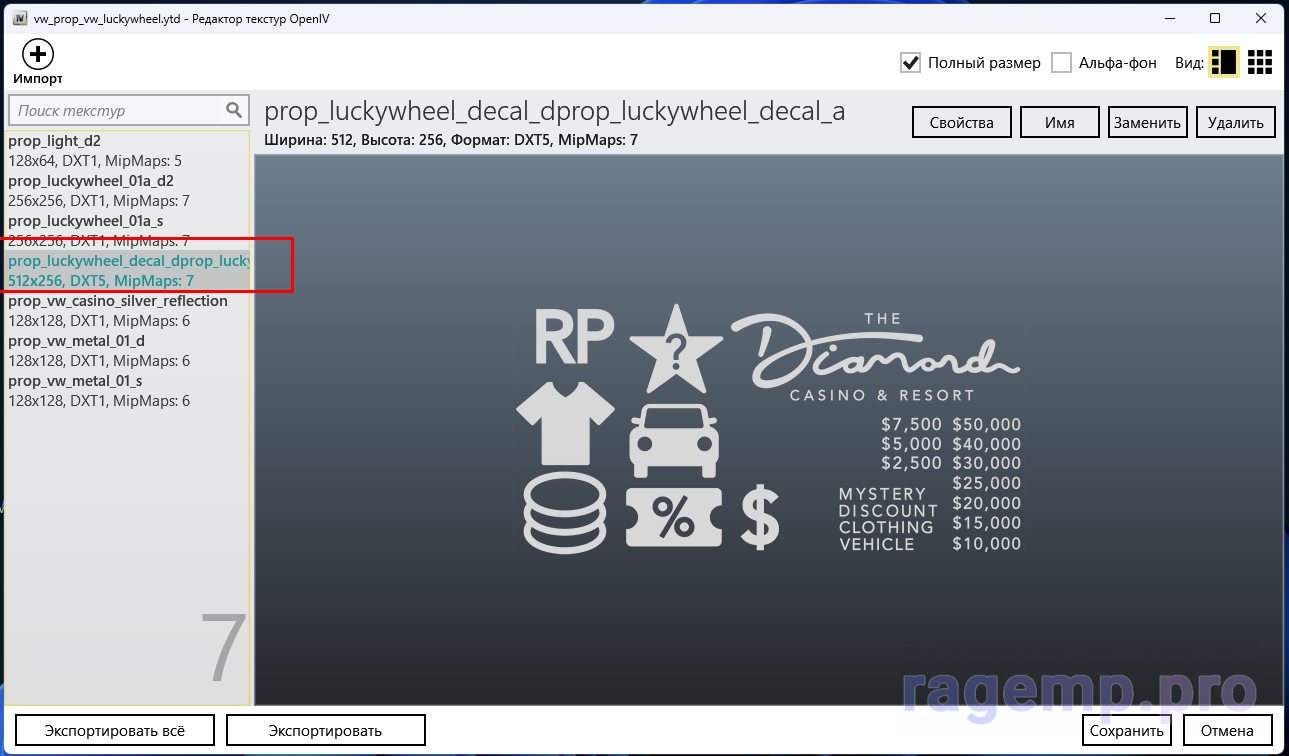Click the Сохранить button

[1127, 730]
